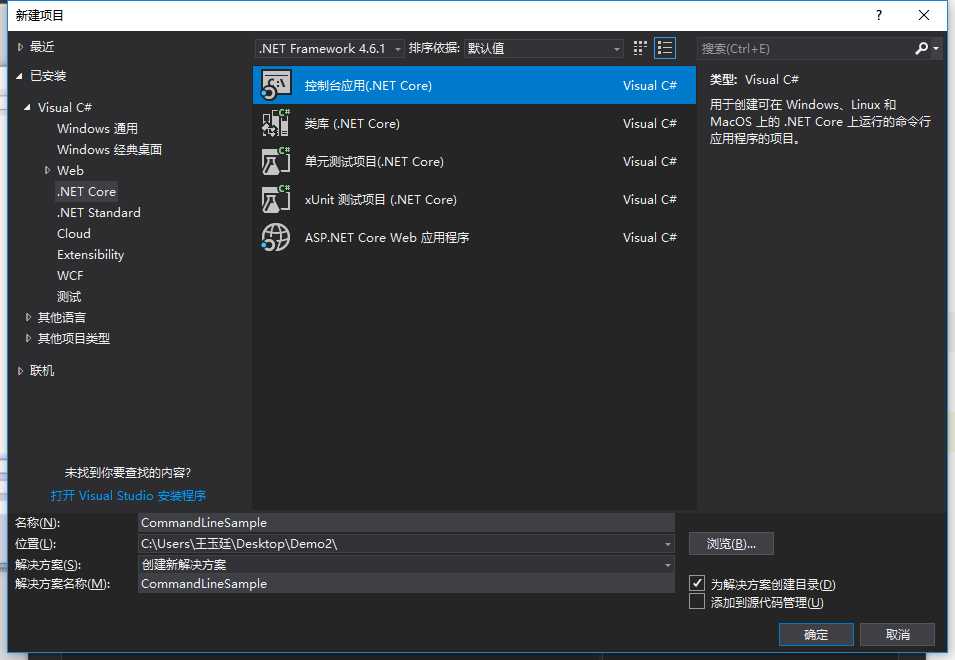
Task: Click the 解决方案名称 input field
Action: point(406,583)
